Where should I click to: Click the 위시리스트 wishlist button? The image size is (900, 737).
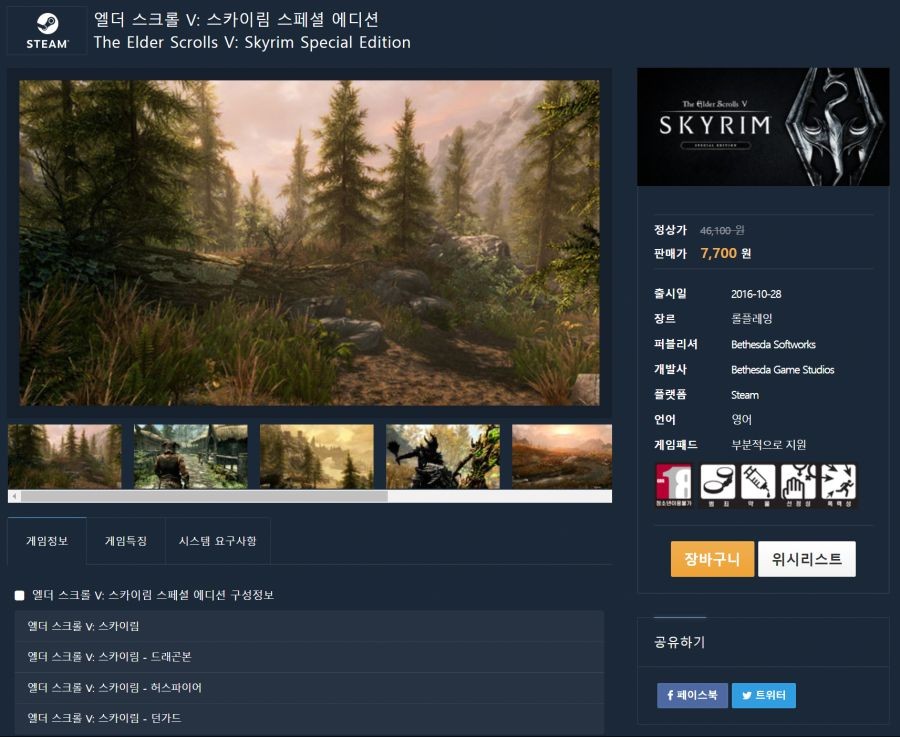pyautogui.click(x=806, y=558)
